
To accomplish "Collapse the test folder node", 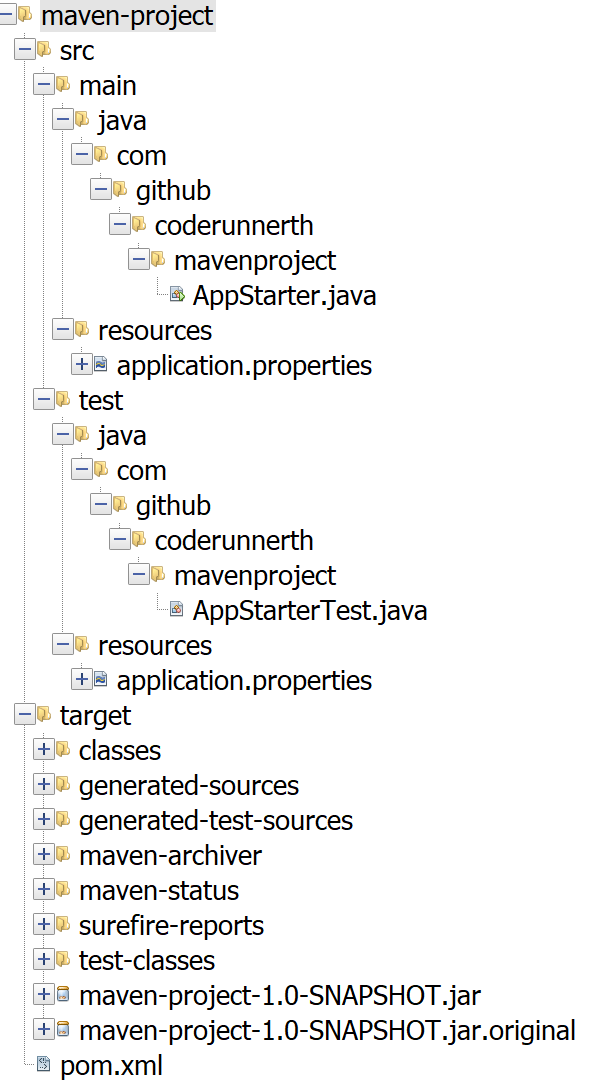I will pos(44,399).
